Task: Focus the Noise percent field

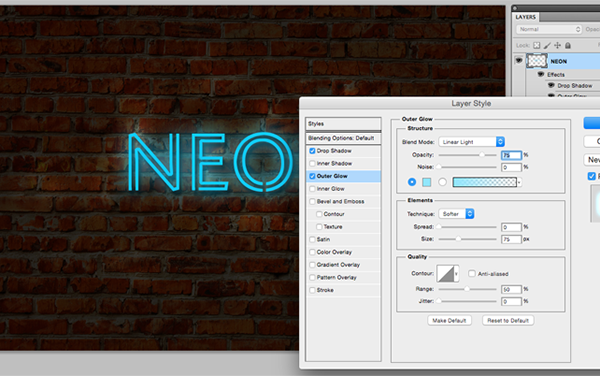Action: [512, 167]
